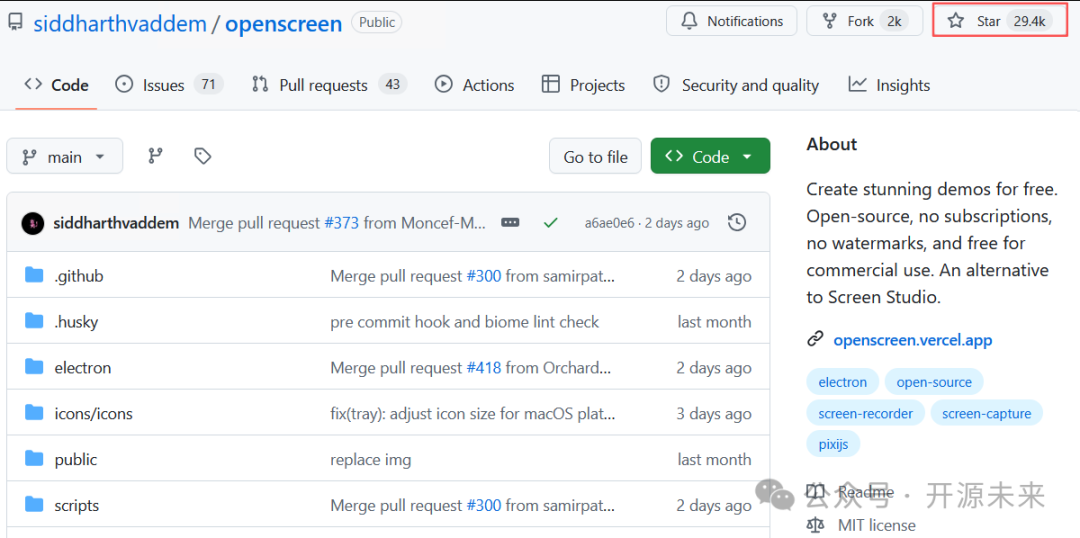Click link icon beside openscreen.vercel.app
Image resolution: width=1080 pixels, height=538 pixels.
click(816, 340)
